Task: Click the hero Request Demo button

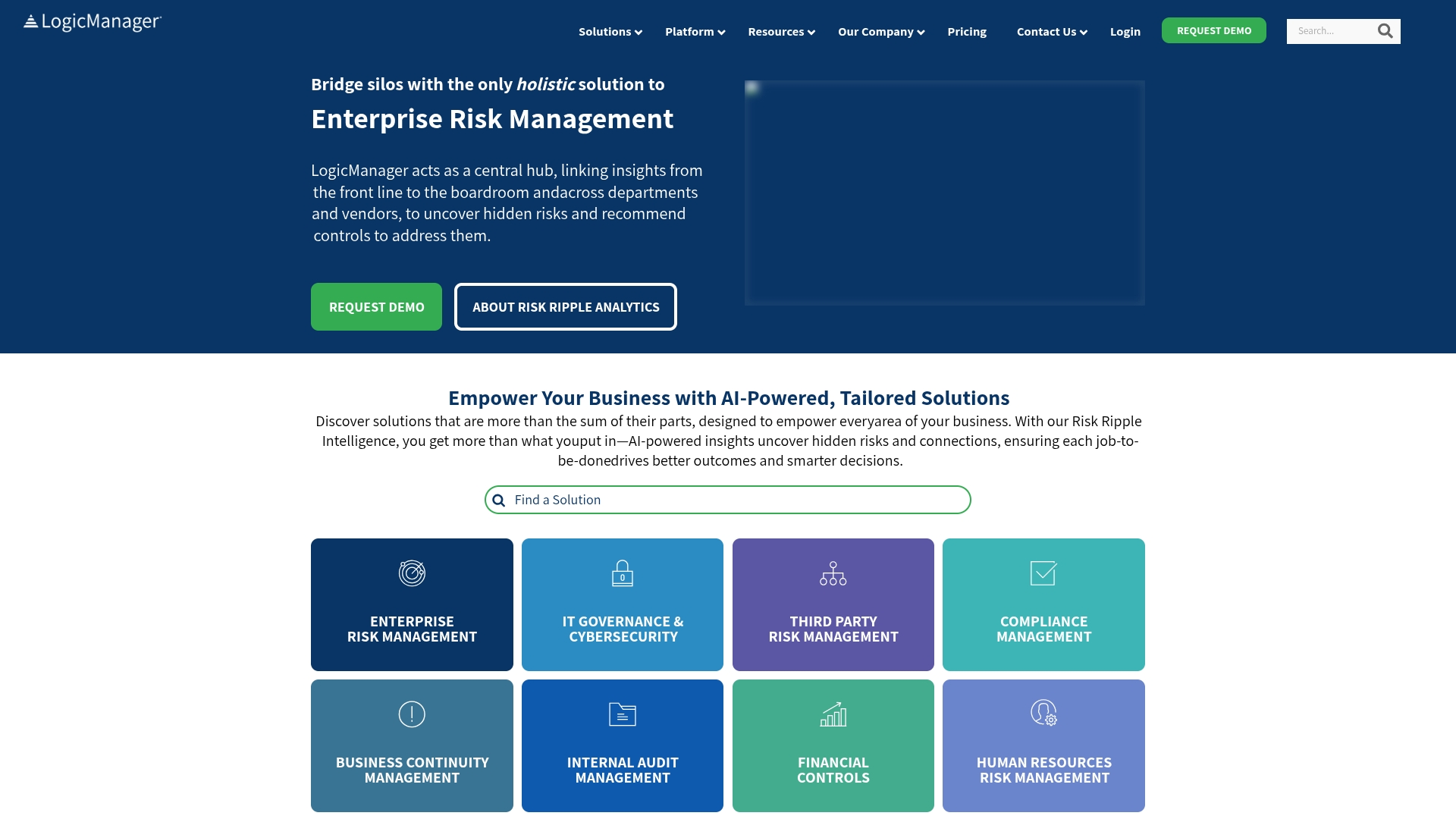Action: [x=376, y=307]
